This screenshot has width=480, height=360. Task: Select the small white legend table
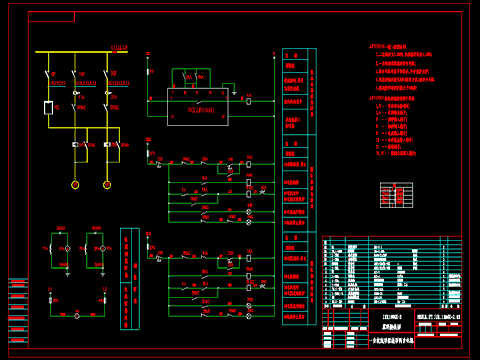(397, 195)
